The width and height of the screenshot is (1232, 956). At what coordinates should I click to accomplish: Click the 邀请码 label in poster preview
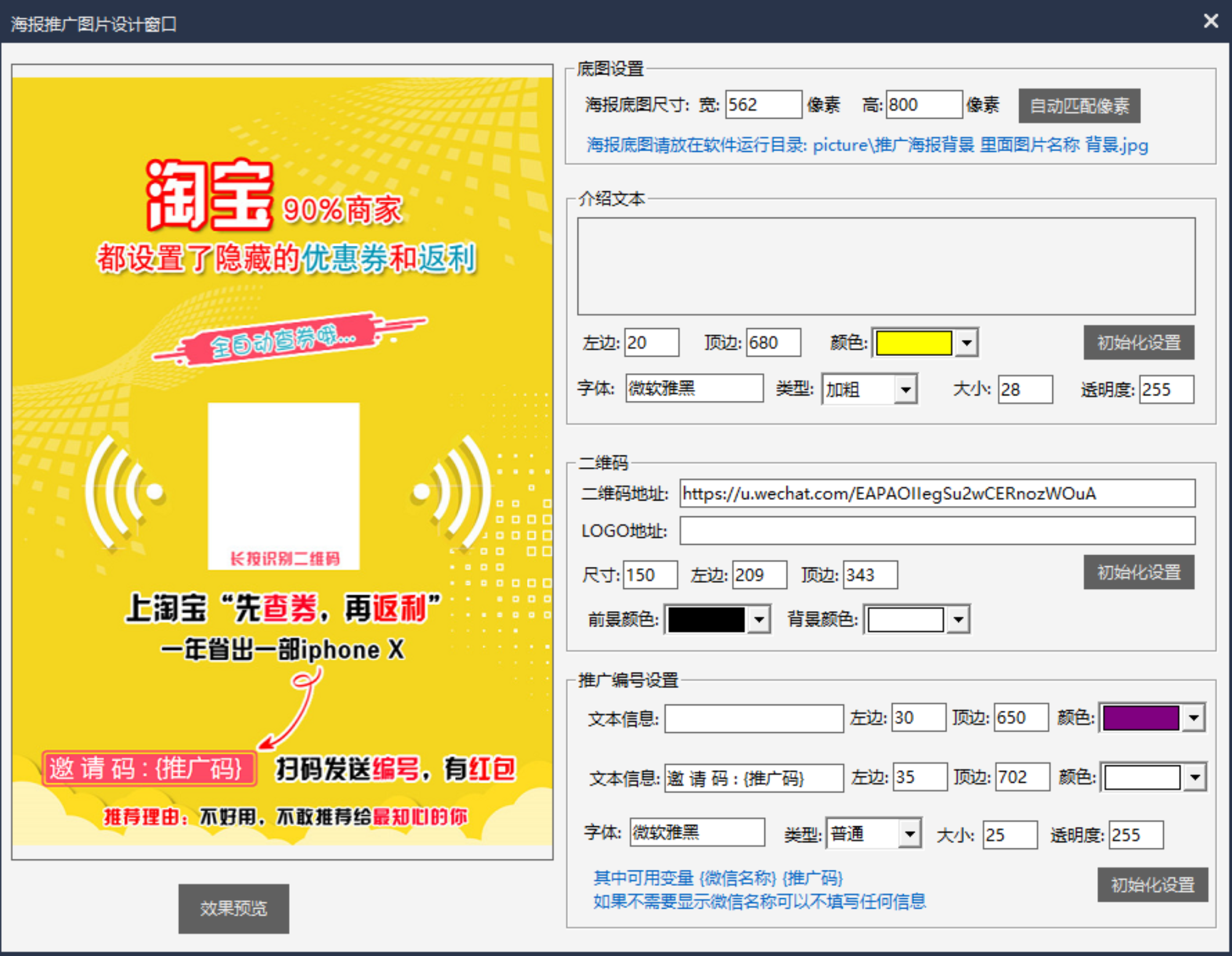pyautogui.click(x=148, y=768)
